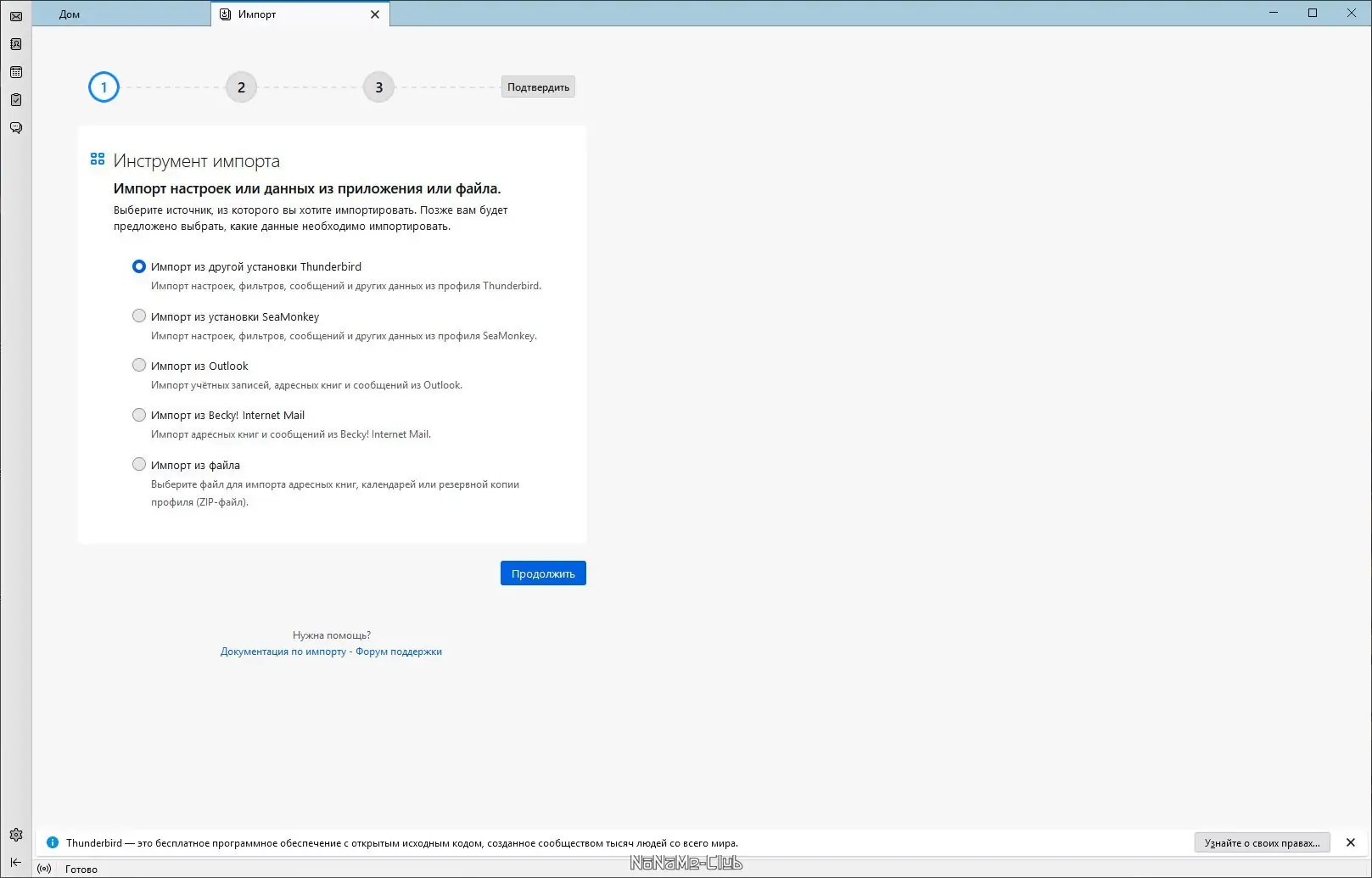Switch to the Импорт tab
1372x878 pixels.
point(300,14)
